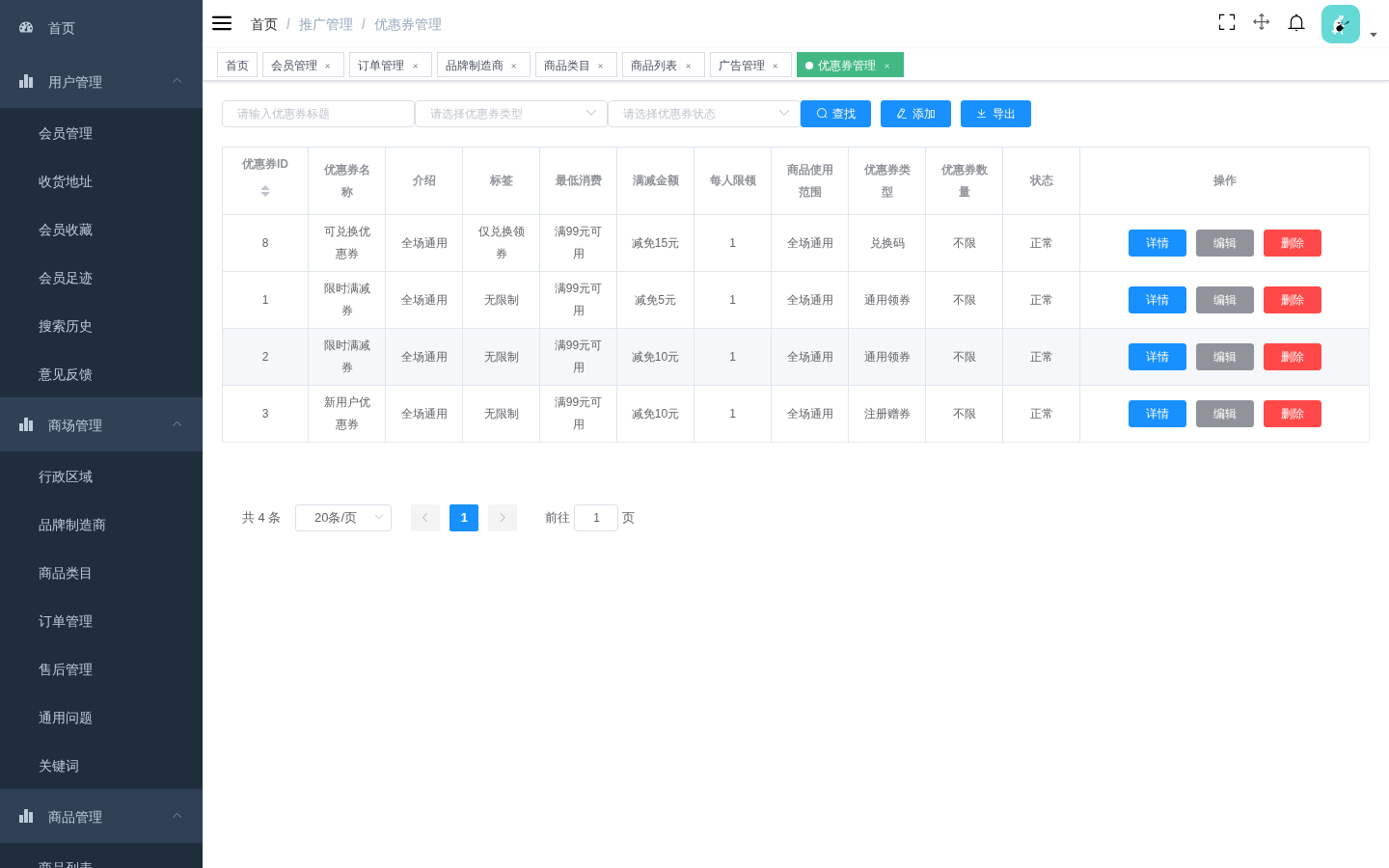Click the 添加 button
This screenshot has height=868, width=1389.
click(x=915, y=114)
